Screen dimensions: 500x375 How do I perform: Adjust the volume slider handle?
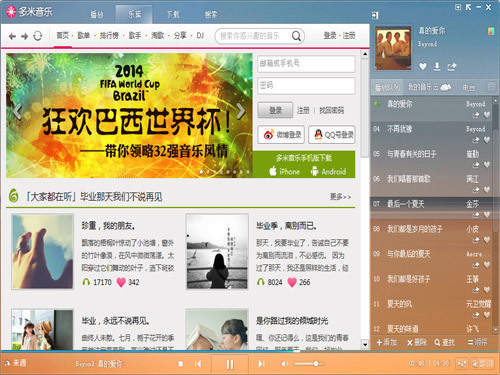tap(315, 364)
